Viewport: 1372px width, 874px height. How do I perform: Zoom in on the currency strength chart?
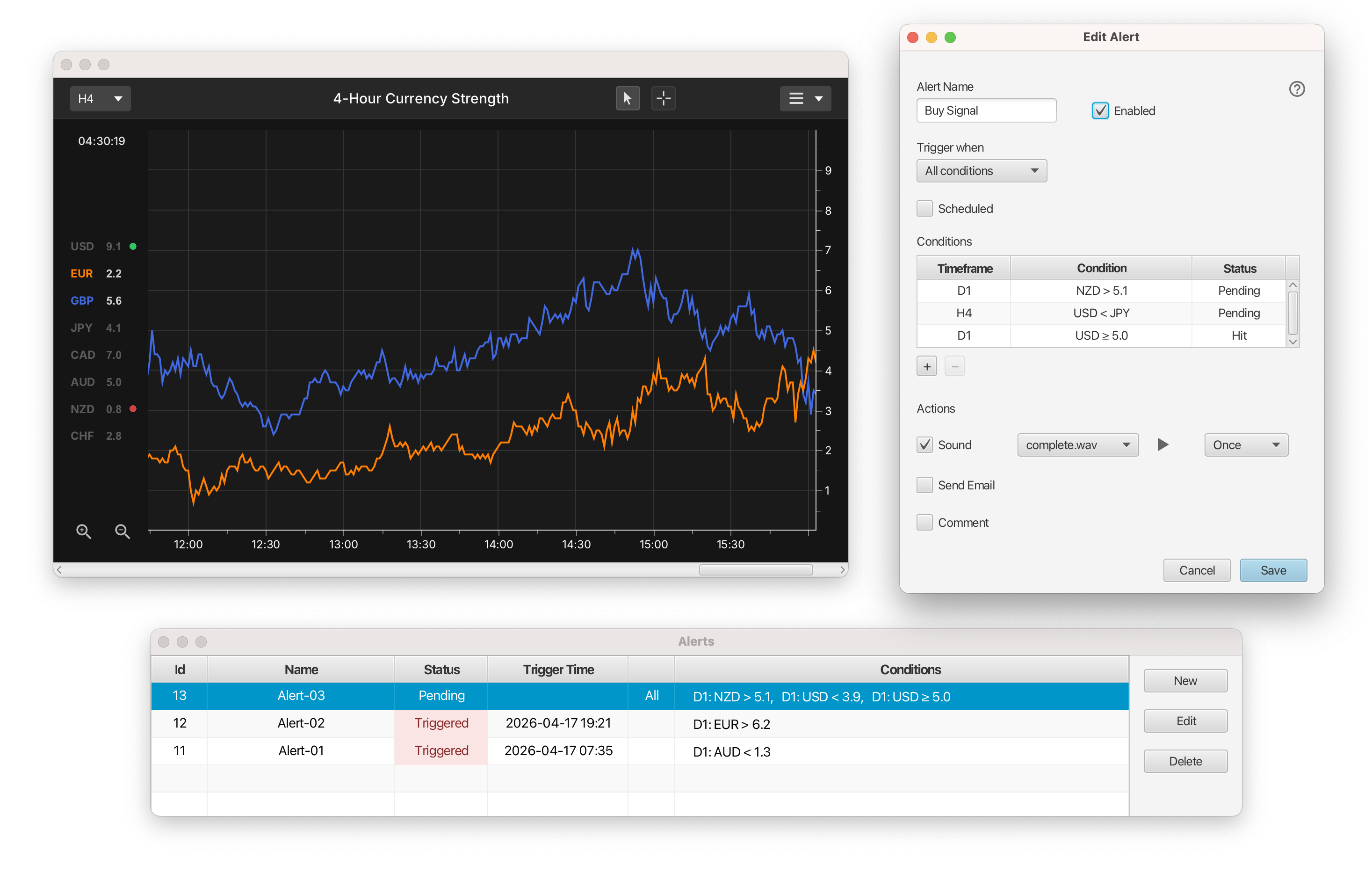click(84, 532)
